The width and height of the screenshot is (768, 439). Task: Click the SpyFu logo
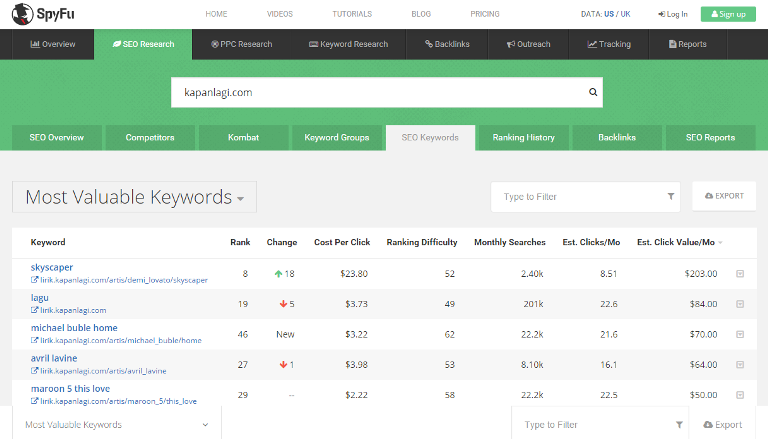pos(43,14)
